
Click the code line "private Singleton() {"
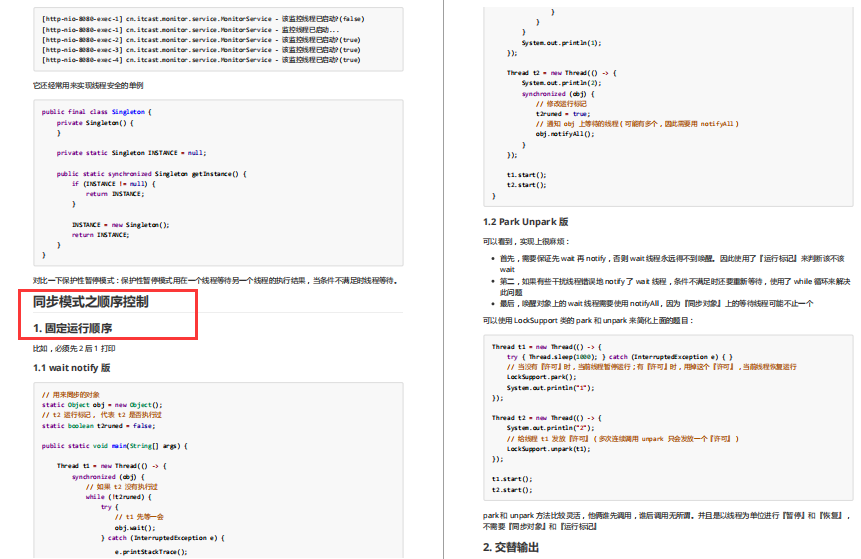tap(95, 123)
